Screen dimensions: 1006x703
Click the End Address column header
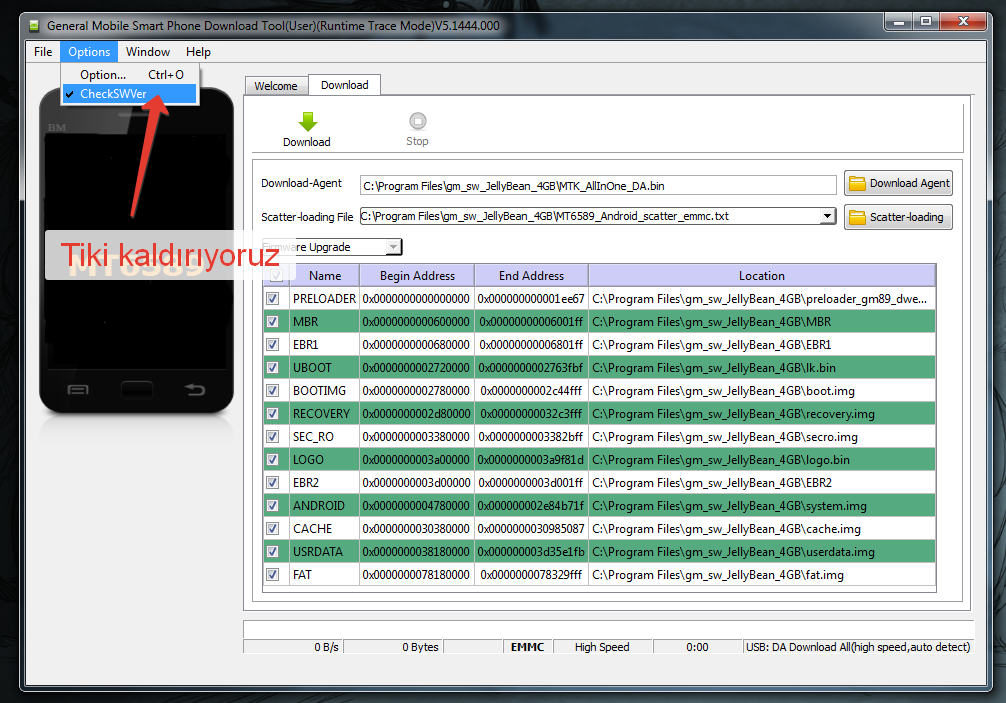point(531,276)
